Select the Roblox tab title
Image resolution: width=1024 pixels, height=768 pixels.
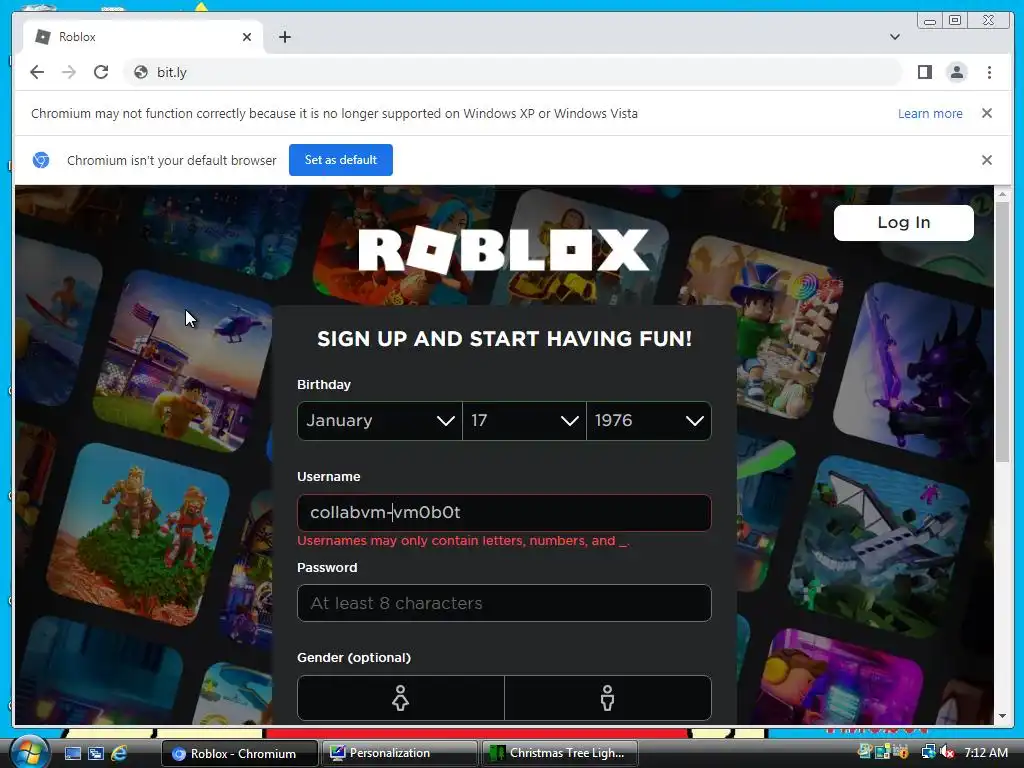[77, 37]
